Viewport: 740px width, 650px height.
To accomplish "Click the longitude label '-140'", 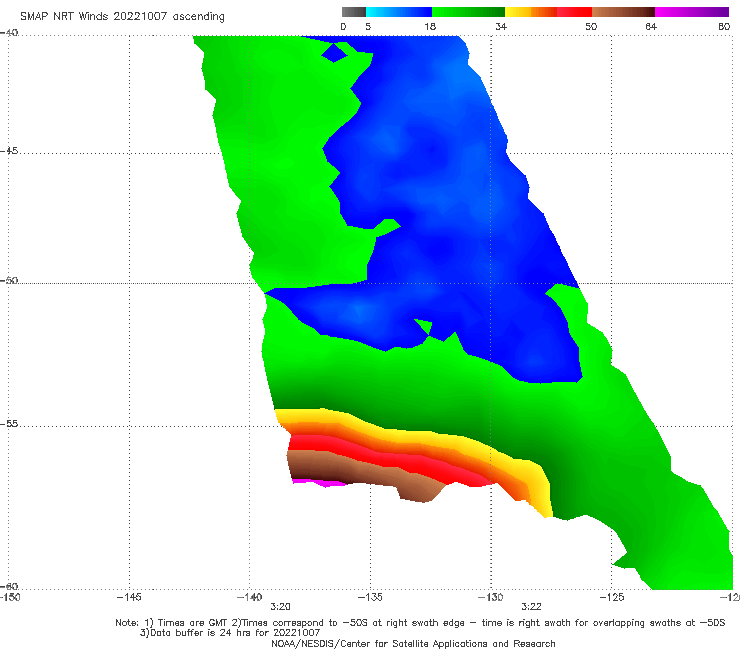I will pyautogui.click(x=250, y=597).
